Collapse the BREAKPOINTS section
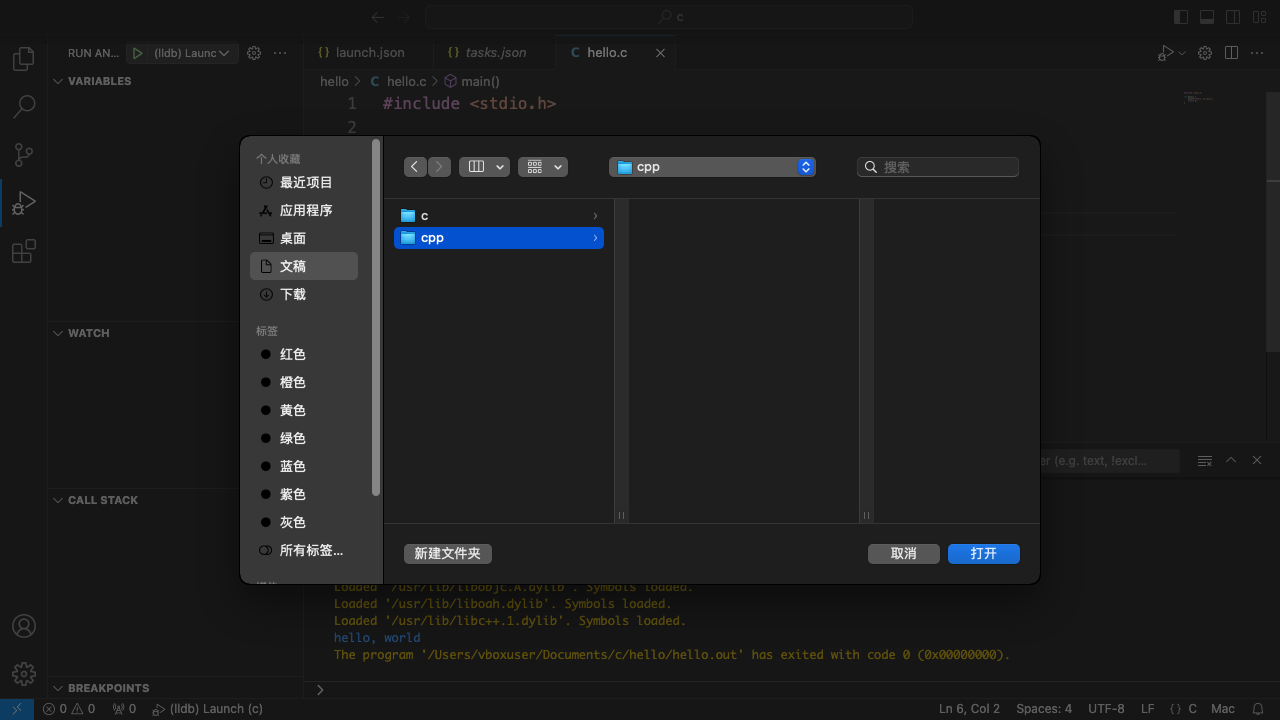 (58, 688)
